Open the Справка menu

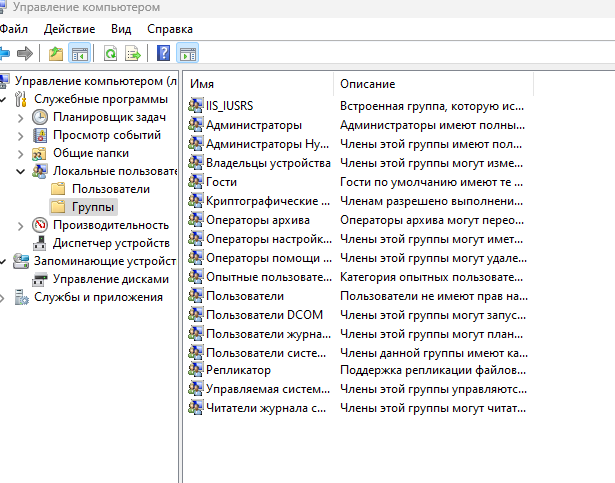point(170,29)
